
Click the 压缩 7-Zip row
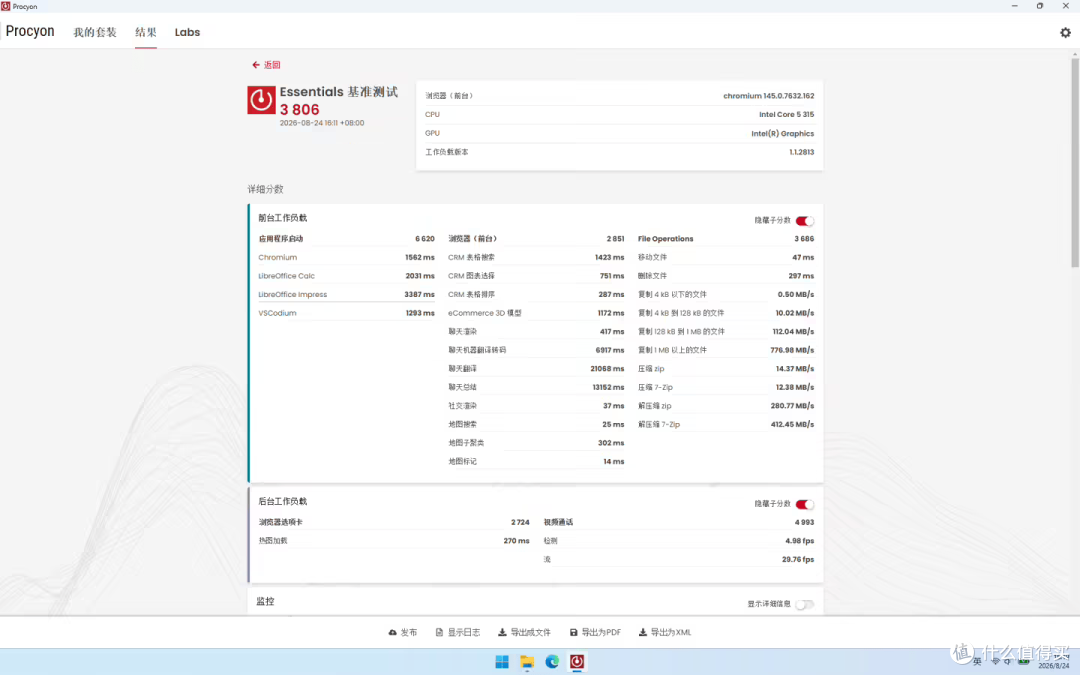726,388
